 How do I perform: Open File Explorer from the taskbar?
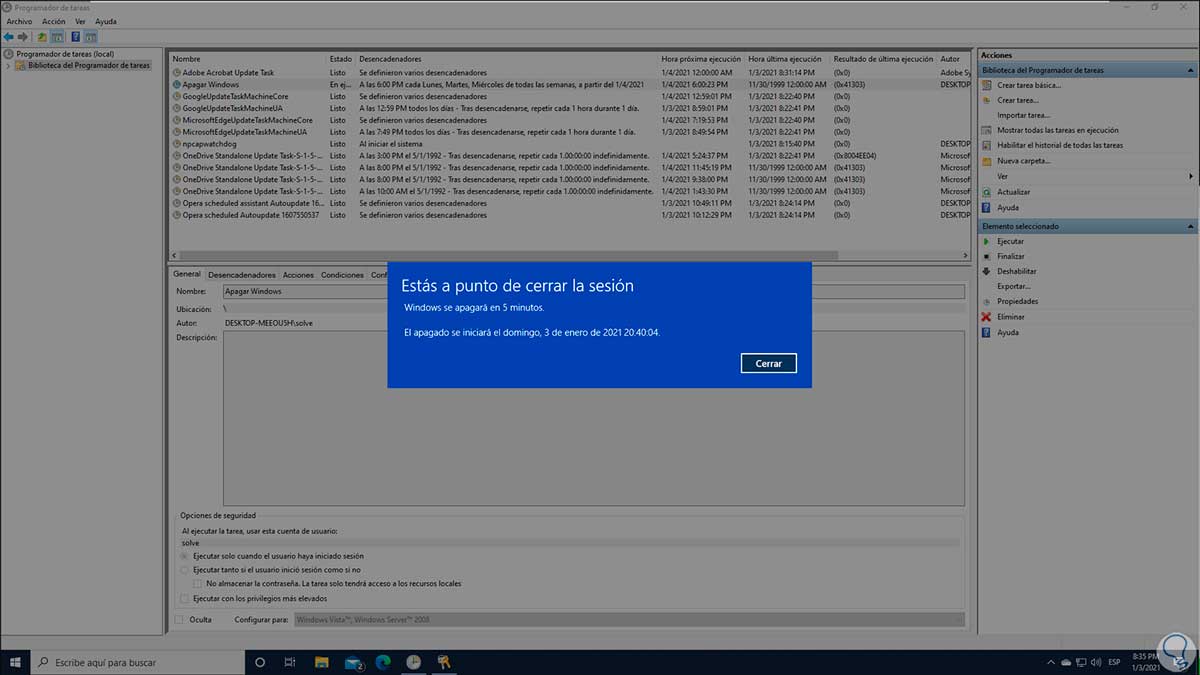321,661
